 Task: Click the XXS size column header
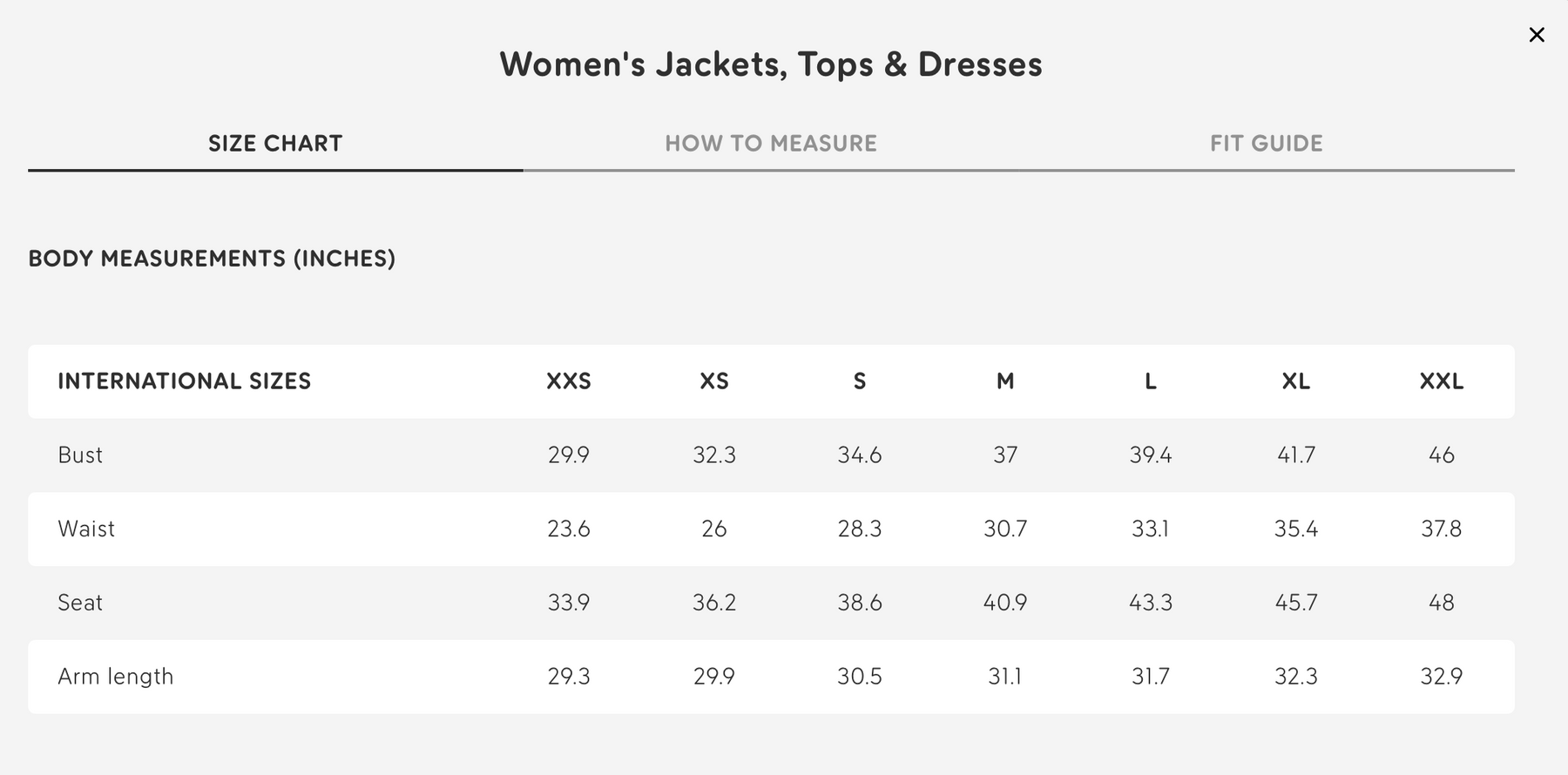point(569,381)
